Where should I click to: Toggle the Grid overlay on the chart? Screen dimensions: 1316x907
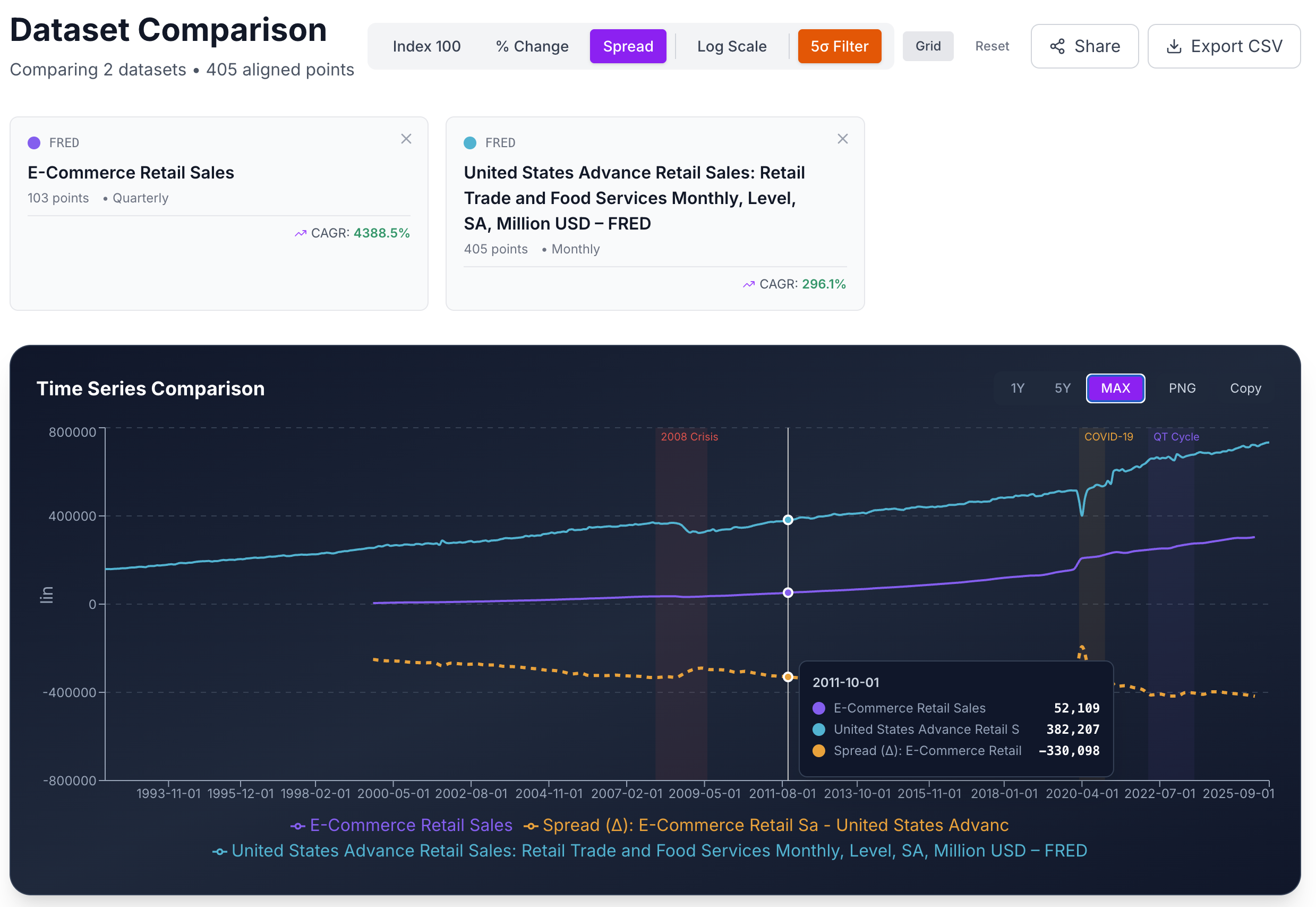click(928, 46)
